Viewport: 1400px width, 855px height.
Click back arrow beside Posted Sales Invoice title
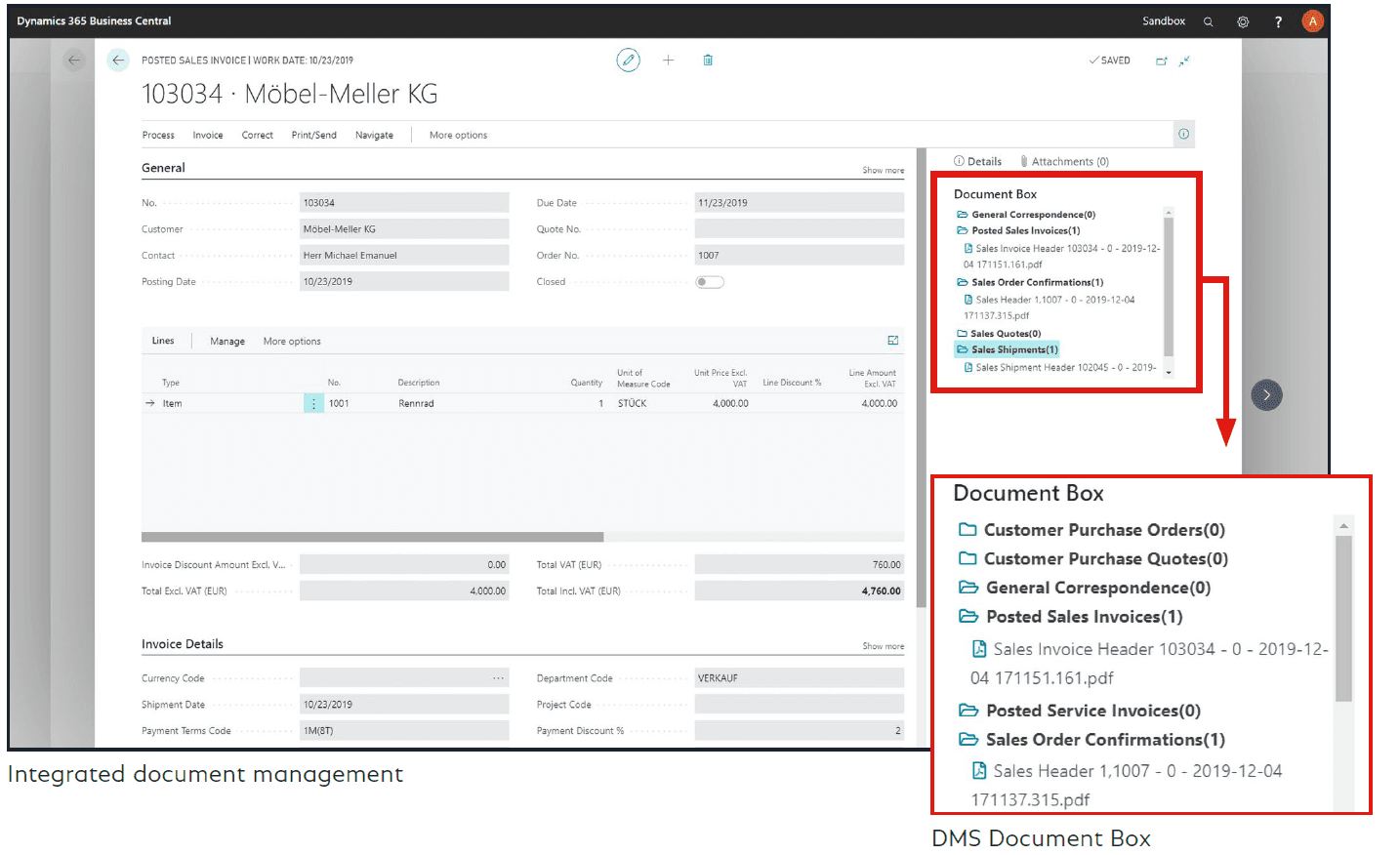[118, 61]
